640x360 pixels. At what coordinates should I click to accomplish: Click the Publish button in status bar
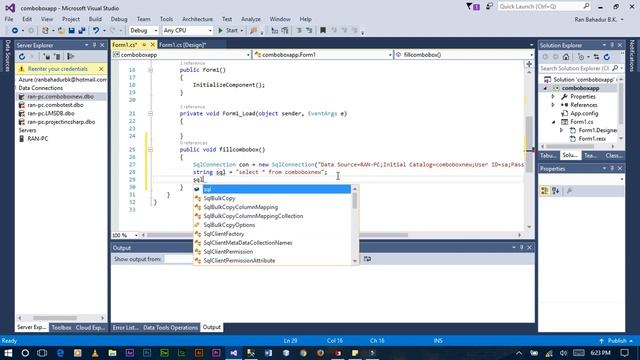(616, 340)
